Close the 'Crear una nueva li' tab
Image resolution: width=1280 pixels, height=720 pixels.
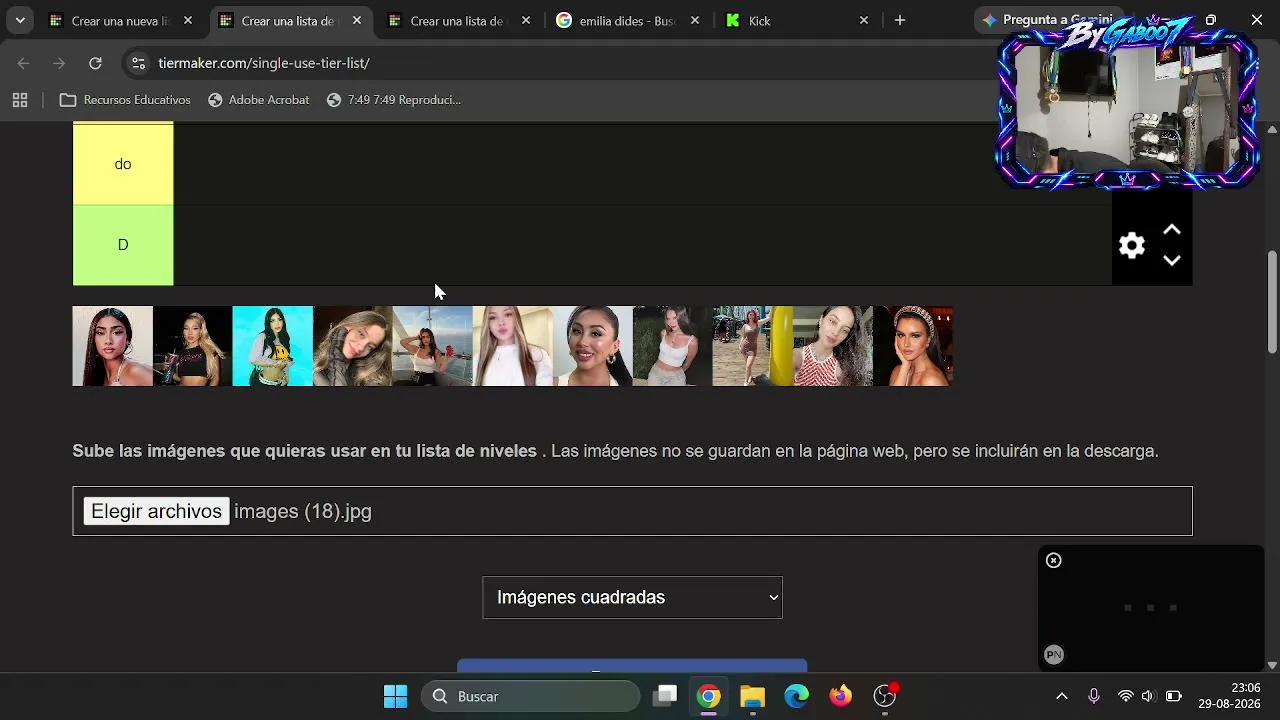pyautogui.click(x=187, y=20)
